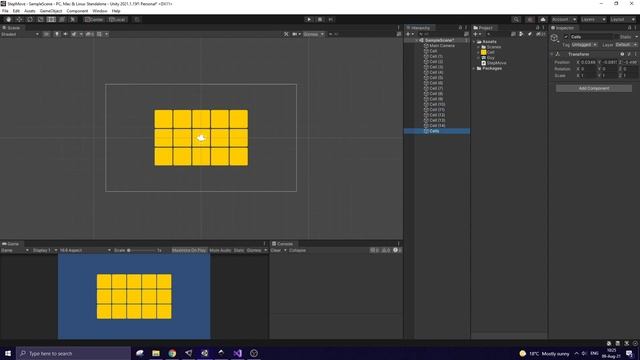Switch to the Inspector tab
The height and width of the screenshot is (360, 640).
point(563,28)
